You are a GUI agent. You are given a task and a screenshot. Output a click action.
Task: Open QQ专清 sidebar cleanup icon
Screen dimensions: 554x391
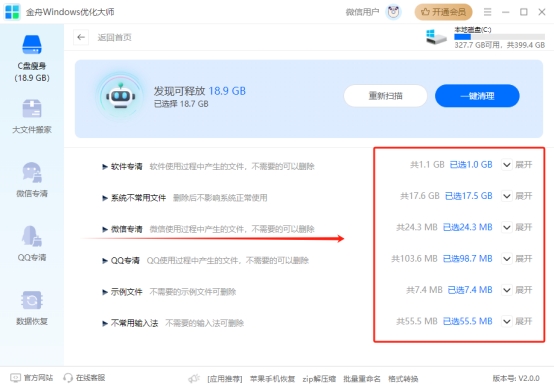coord(32,236)
